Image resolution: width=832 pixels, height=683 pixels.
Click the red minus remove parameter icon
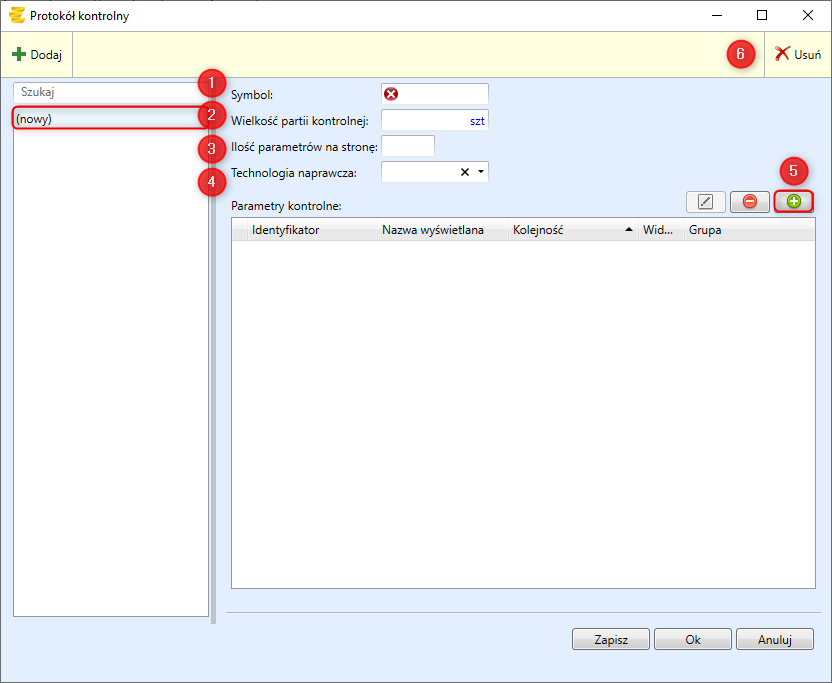coord(749,201)
